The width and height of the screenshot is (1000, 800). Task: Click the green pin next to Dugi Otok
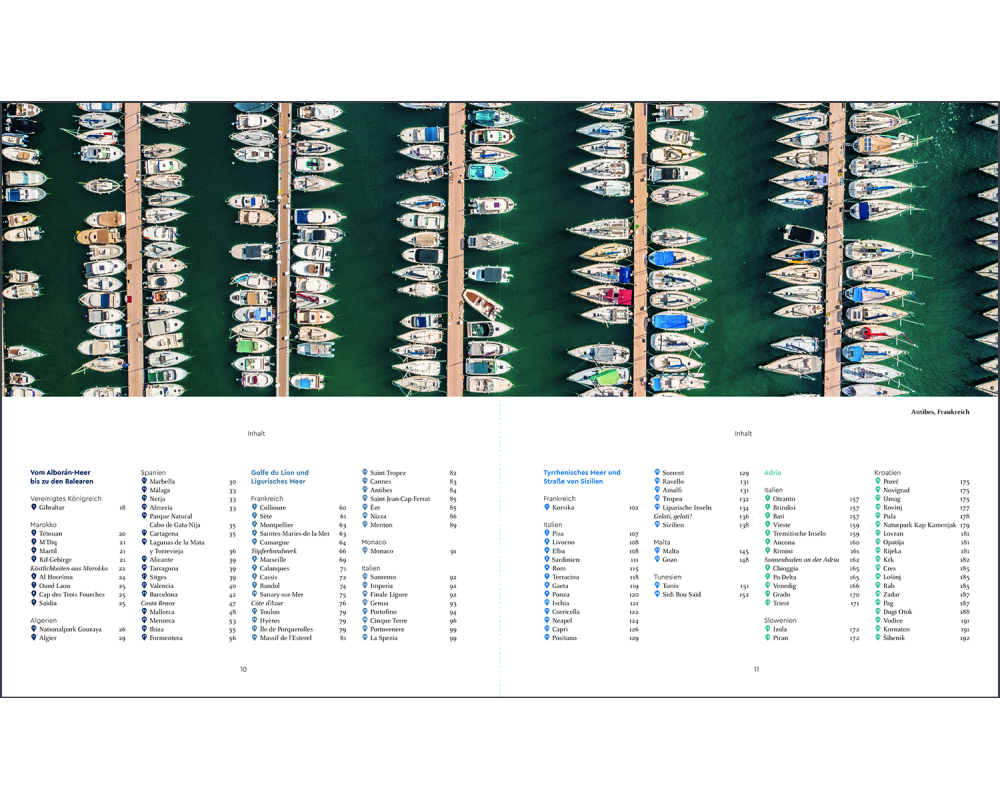coord(877,611)
